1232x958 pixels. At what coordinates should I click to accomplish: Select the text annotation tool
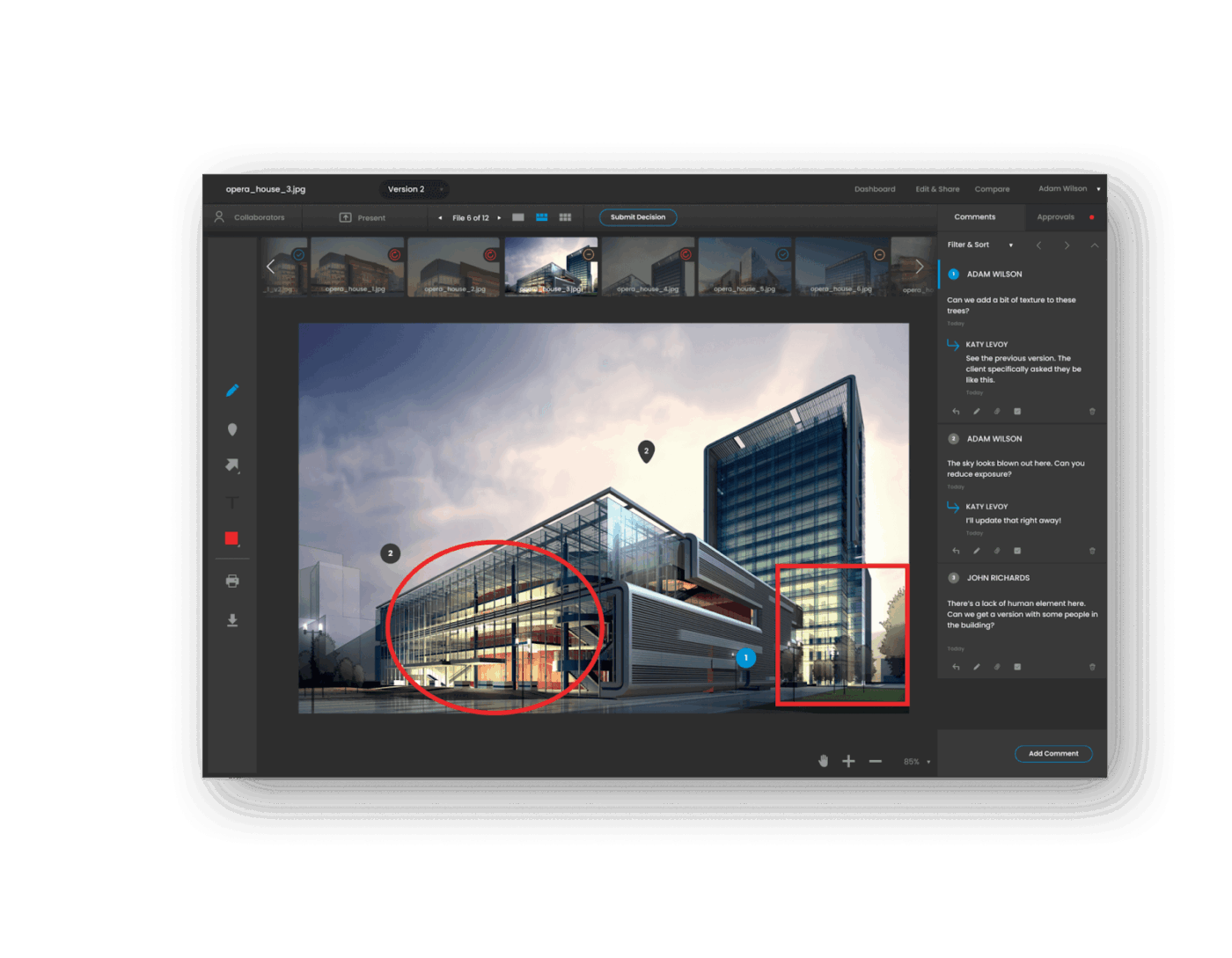coord(232,502)
